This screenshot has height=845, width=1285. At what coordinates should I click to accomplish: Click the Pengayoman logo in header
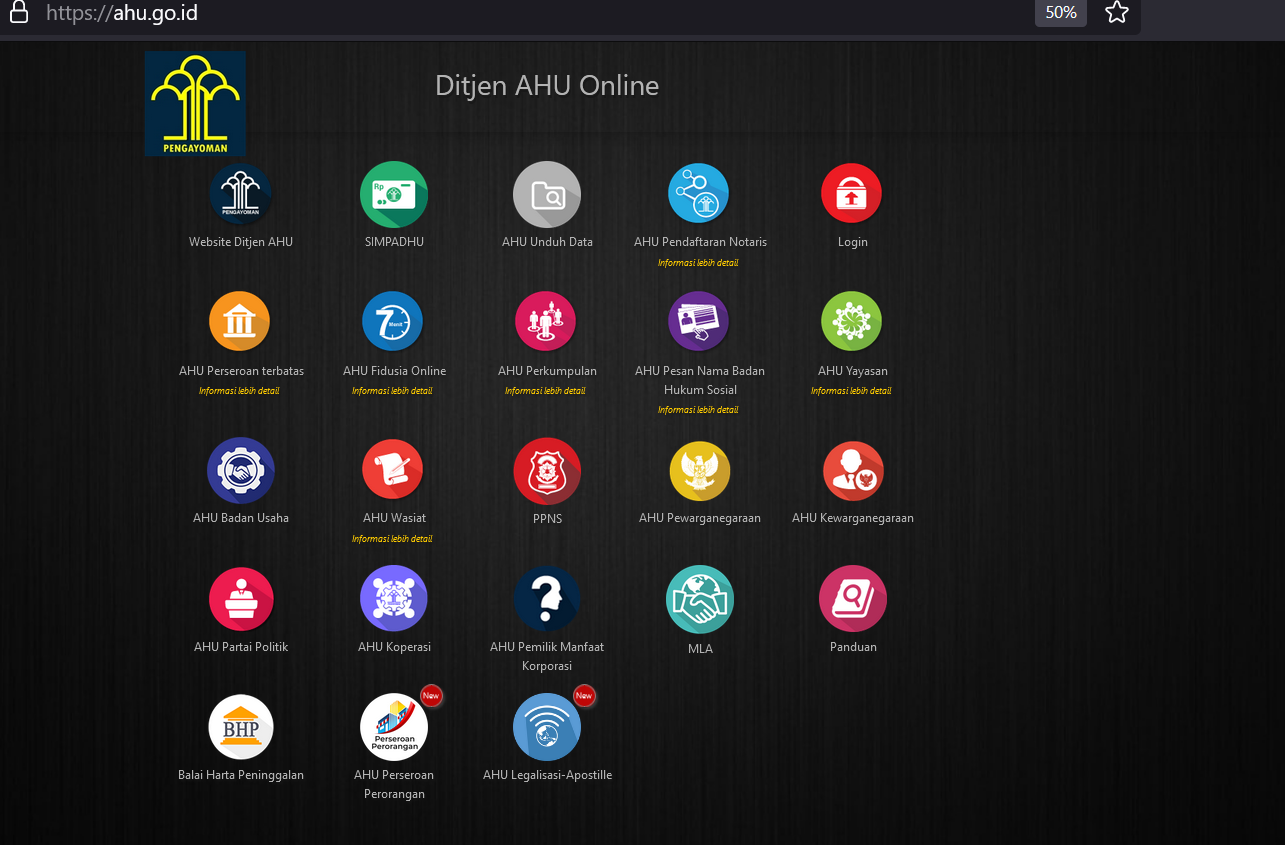[x=195, y=103]
